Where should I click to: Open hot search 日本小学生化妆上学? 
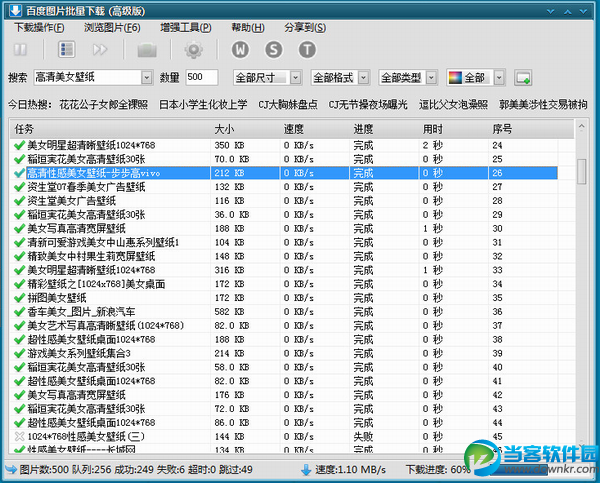point(203,104)
